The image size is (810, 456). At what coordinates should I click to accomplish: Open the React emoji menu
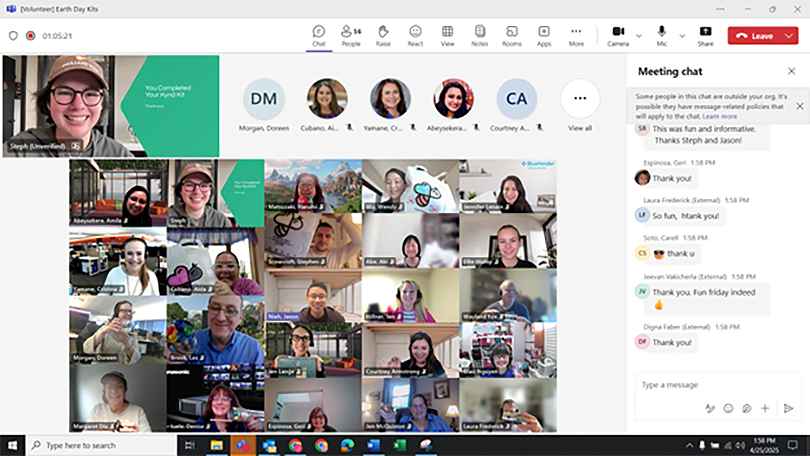point(415,35)
